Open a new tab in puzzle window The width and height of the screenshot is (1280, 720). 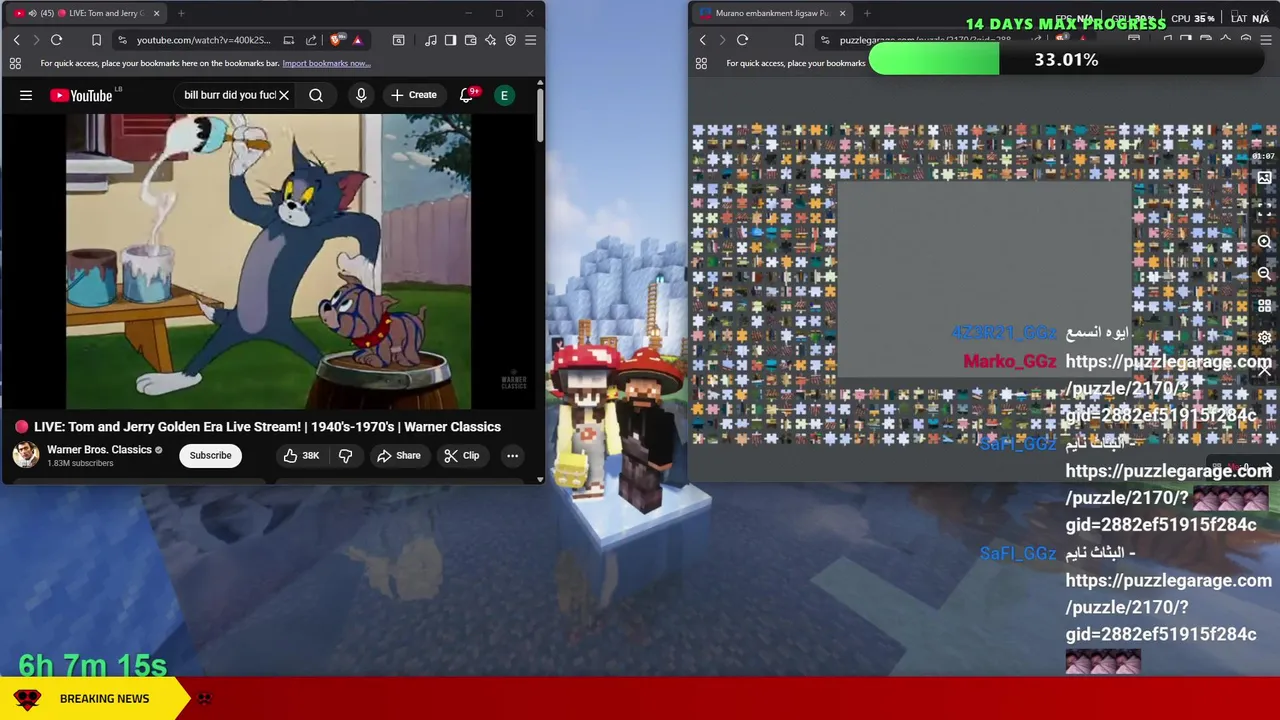tap(867, 13)
